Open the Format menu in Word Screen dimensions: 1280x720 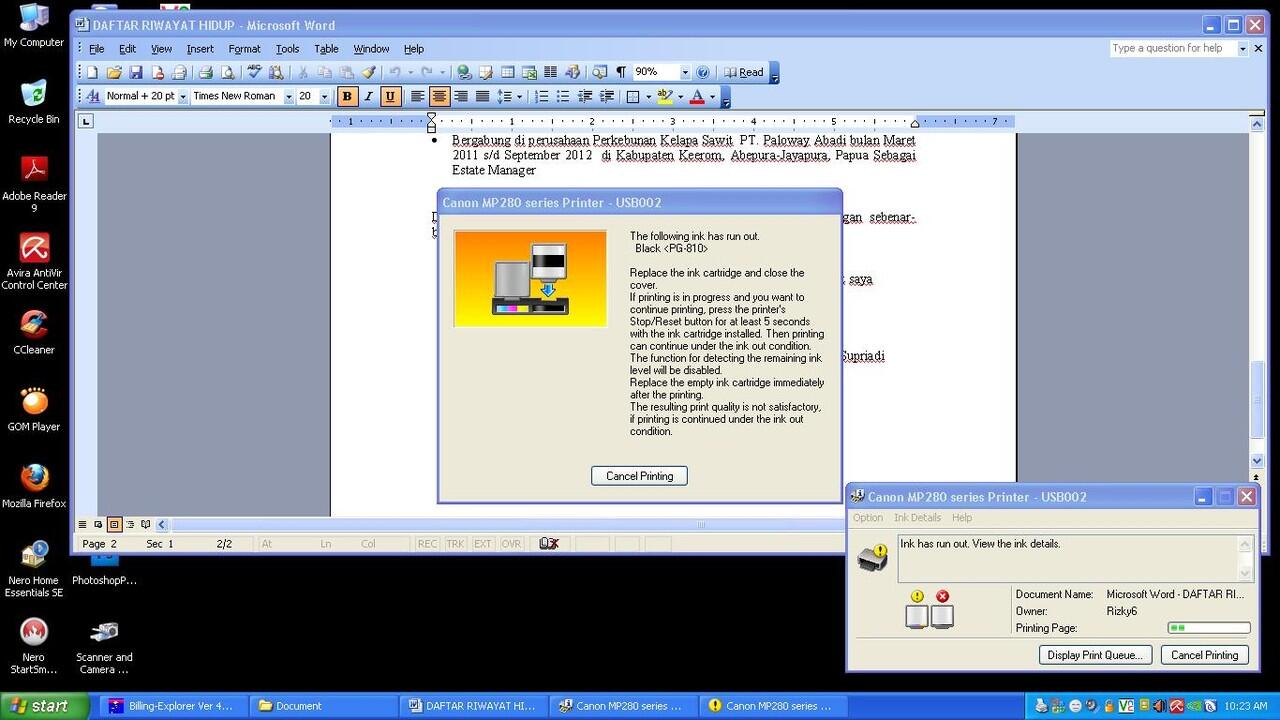(244, 48)
